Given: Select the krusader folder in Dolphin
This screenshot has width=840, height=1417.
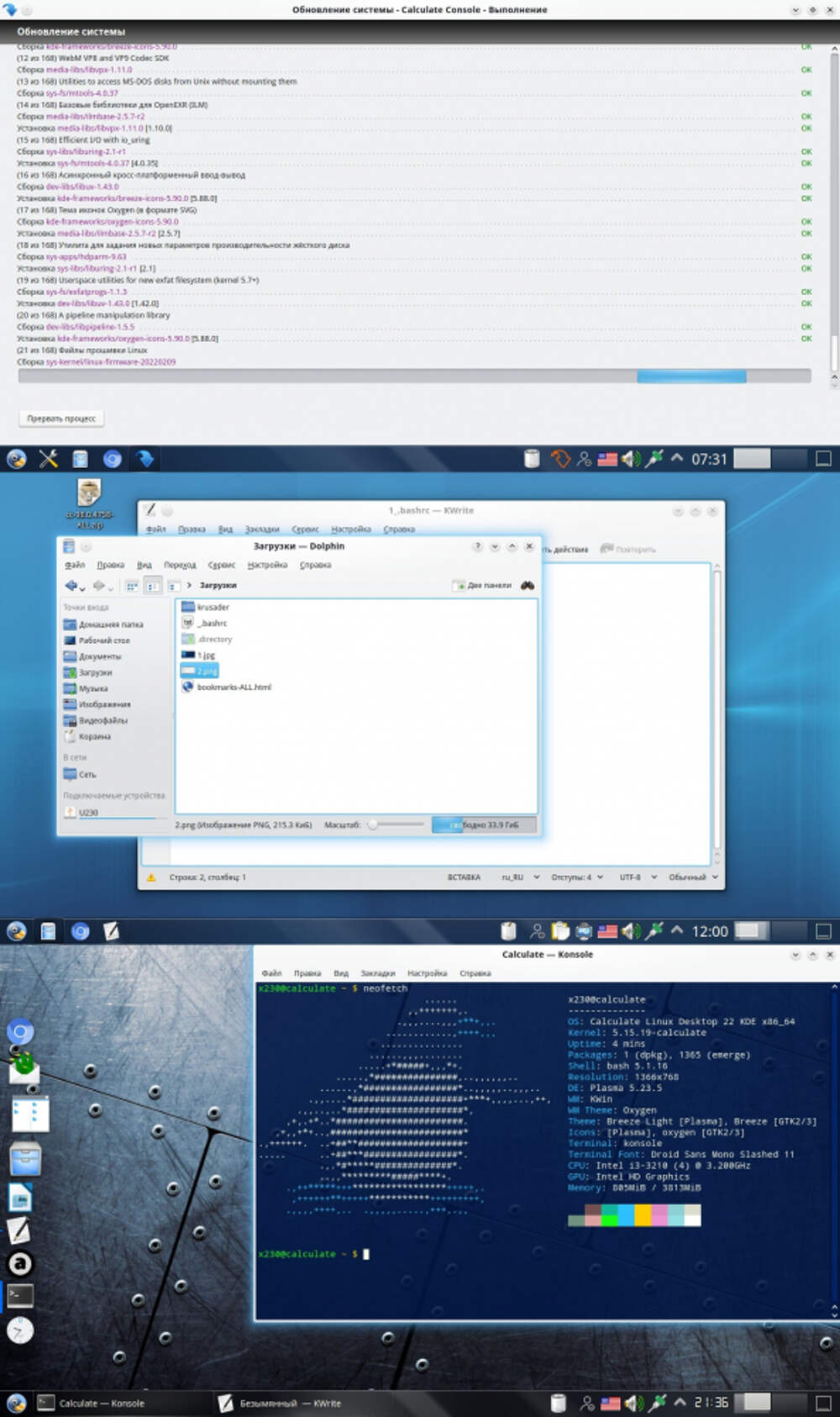Looking at the screenshot, I should (212, 607).
